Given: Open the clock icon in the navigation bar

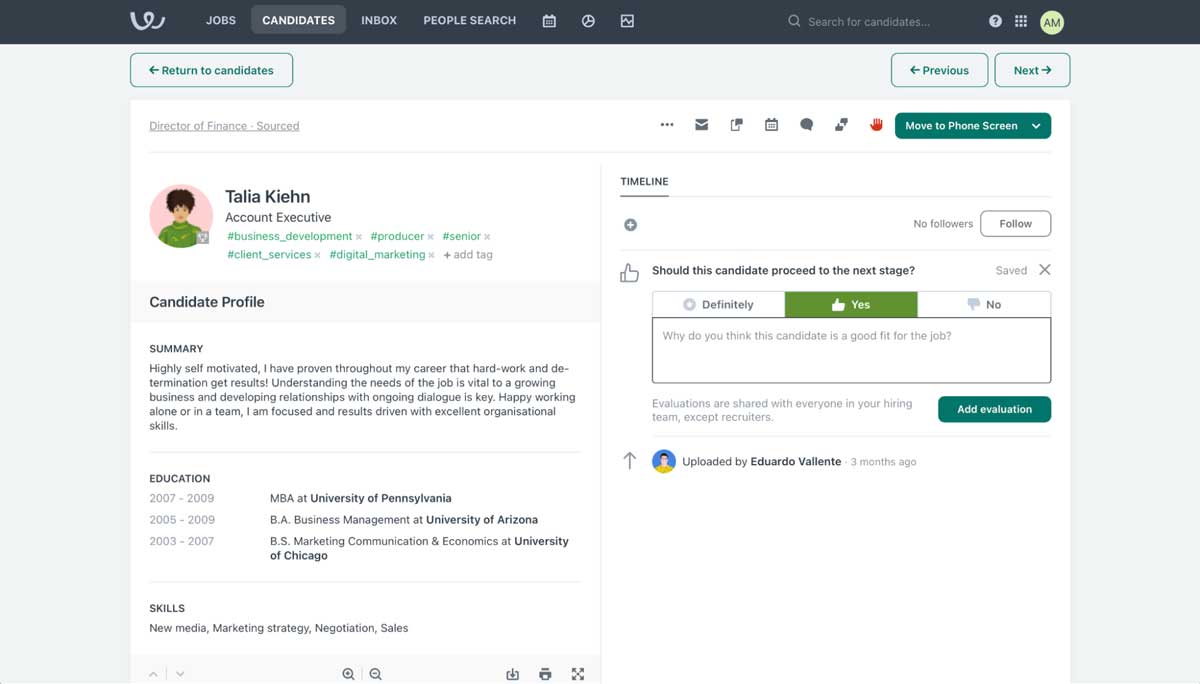Looking at the screenshot, I should click(x=589, y=20).
